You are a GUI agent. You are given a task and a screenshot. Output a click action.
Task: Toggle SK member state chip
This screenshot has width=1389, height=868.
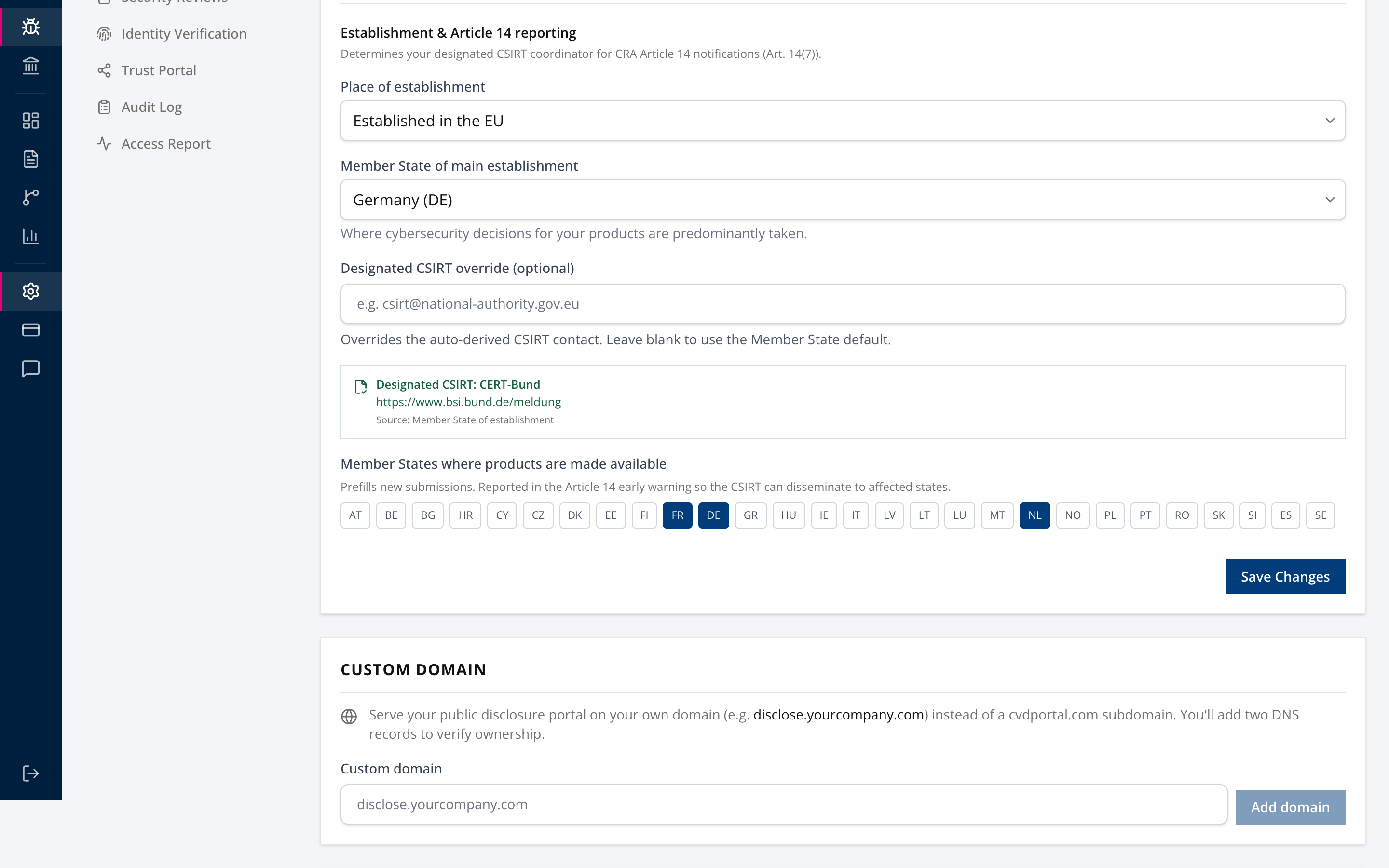(1219, 515)
